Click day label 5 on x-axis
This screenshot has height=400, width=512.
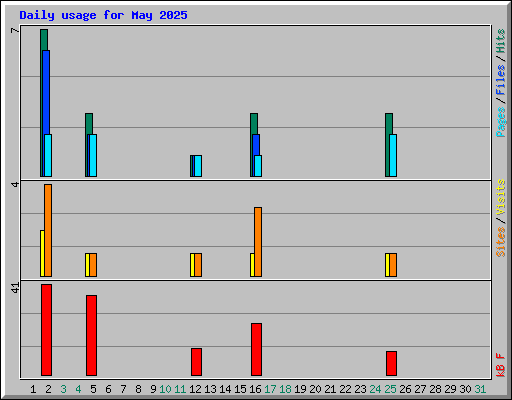tap(93, 389)
